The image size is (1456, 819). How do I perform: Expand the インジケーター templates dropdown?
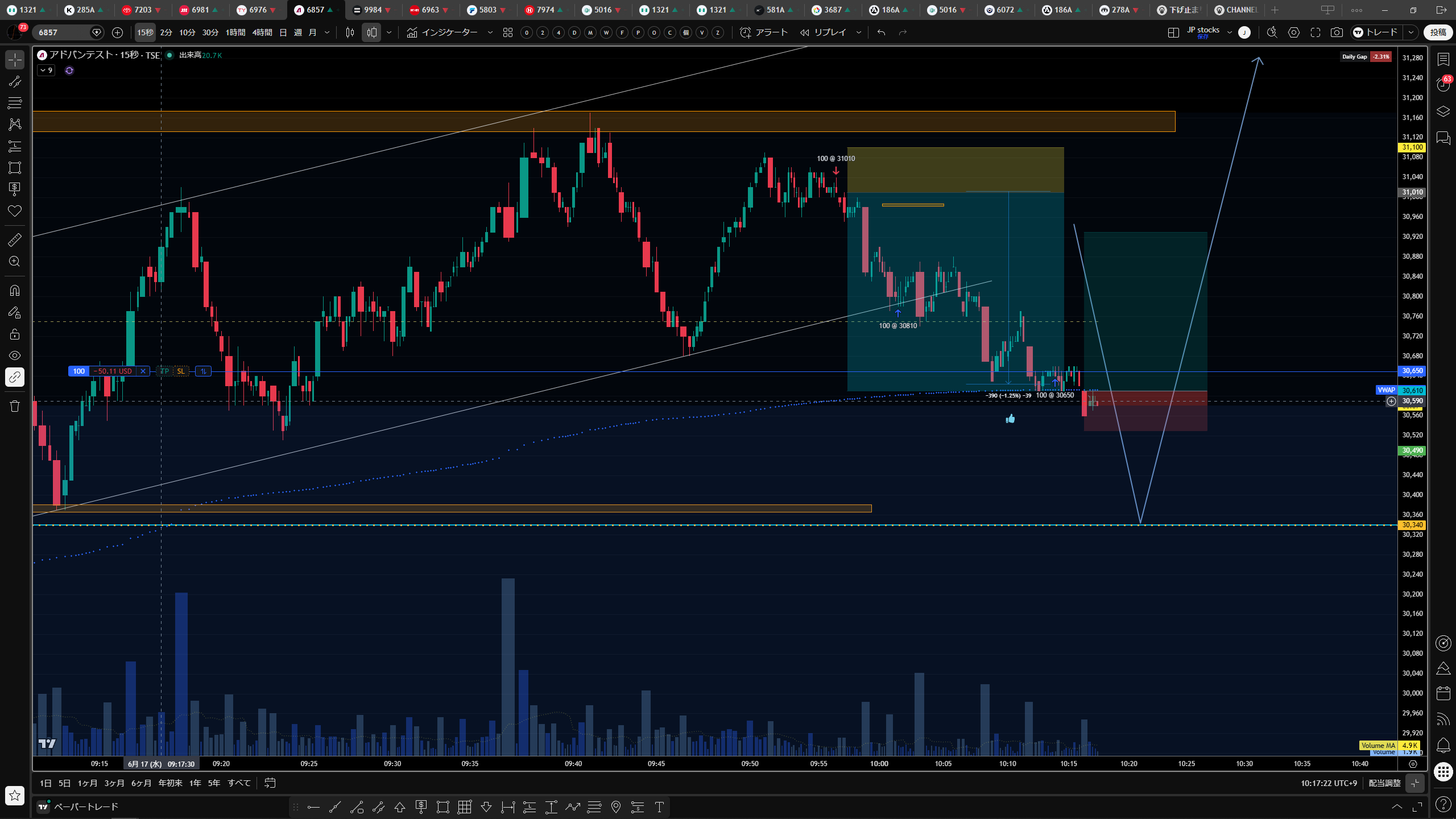(x=490, y=32)
